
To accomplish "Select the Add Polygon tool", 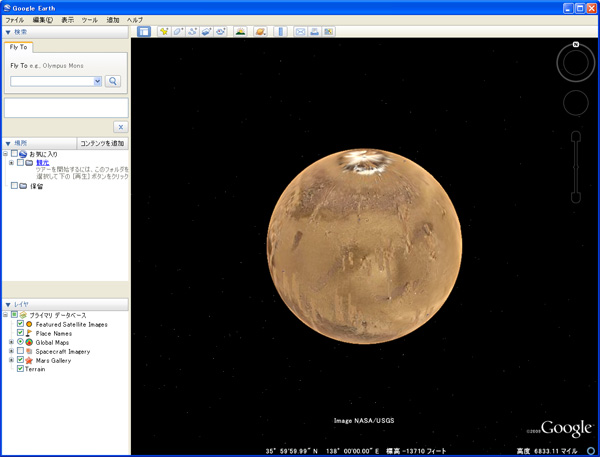I will coord(178,32).
